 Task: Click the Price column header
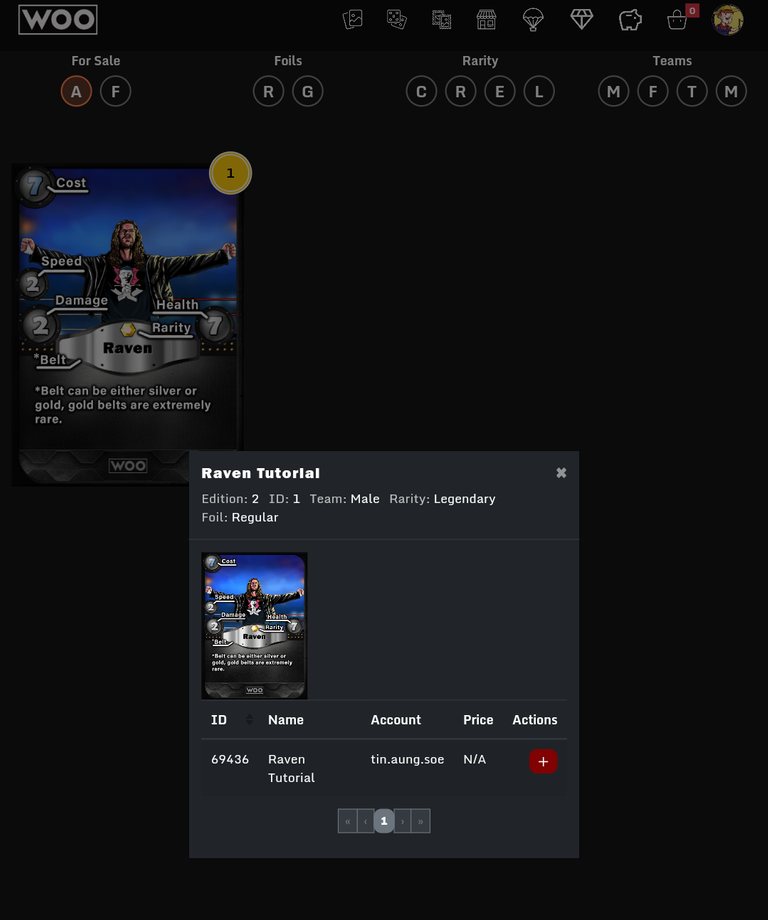(478, 720)
